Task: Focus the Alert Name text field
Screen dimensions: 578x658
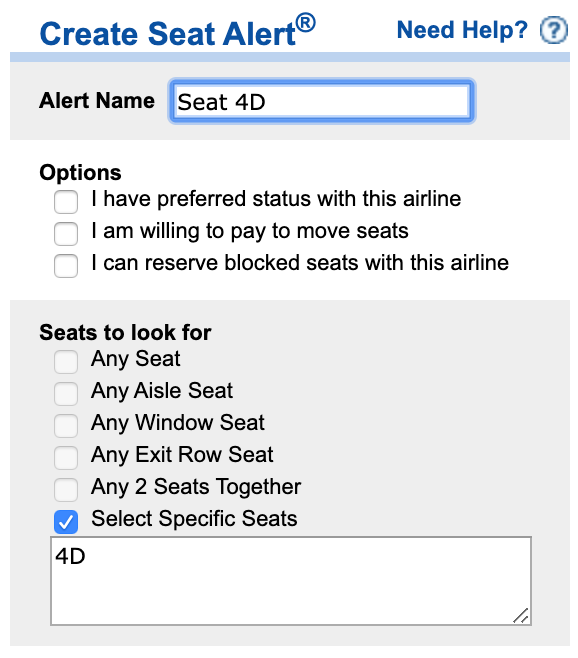Action: point(322,101)
